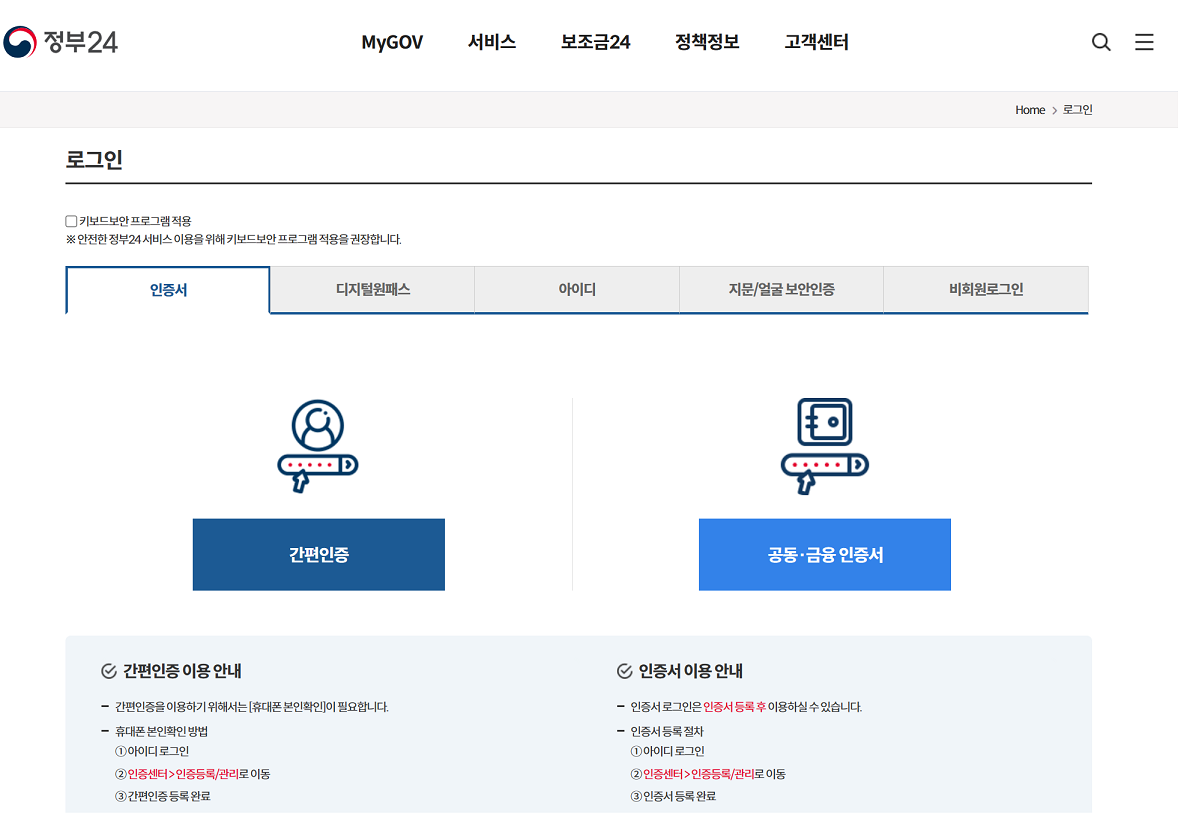This screenshot has width=1181, height=831.
Task: Switch to the 디지털원패스 tab
Action: 372,289
